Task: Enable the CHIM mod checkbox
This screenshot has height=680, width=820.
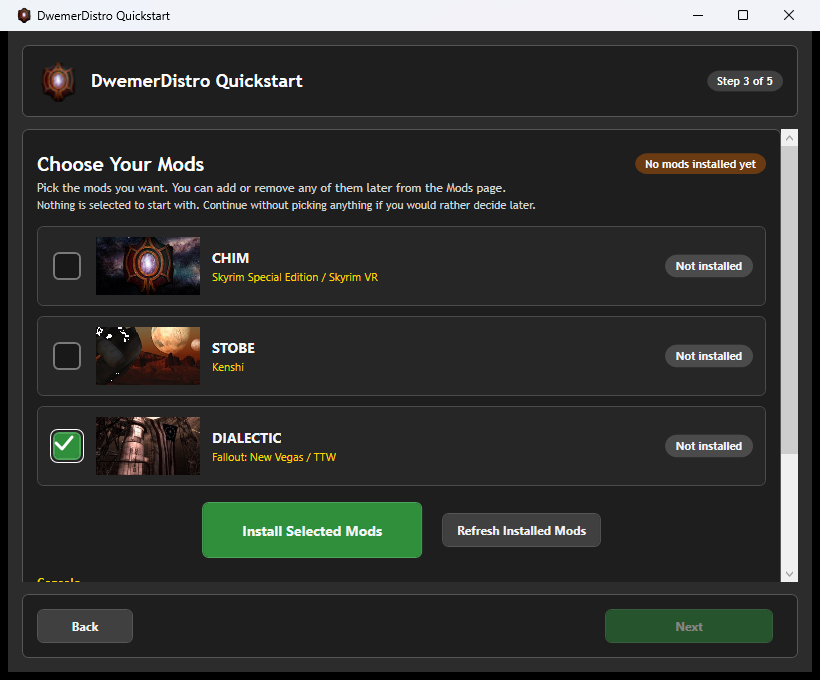Action: point(67,266)
